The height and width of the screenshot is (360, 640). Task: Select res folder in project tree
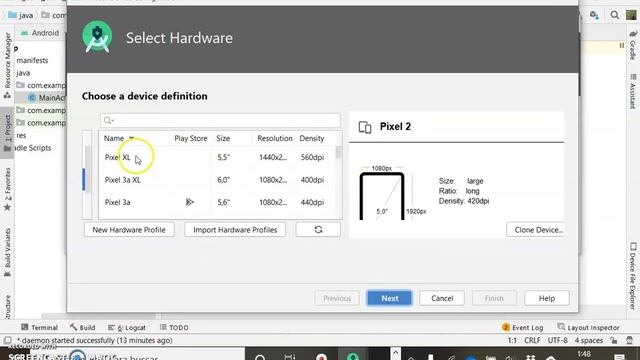(21, 135)
